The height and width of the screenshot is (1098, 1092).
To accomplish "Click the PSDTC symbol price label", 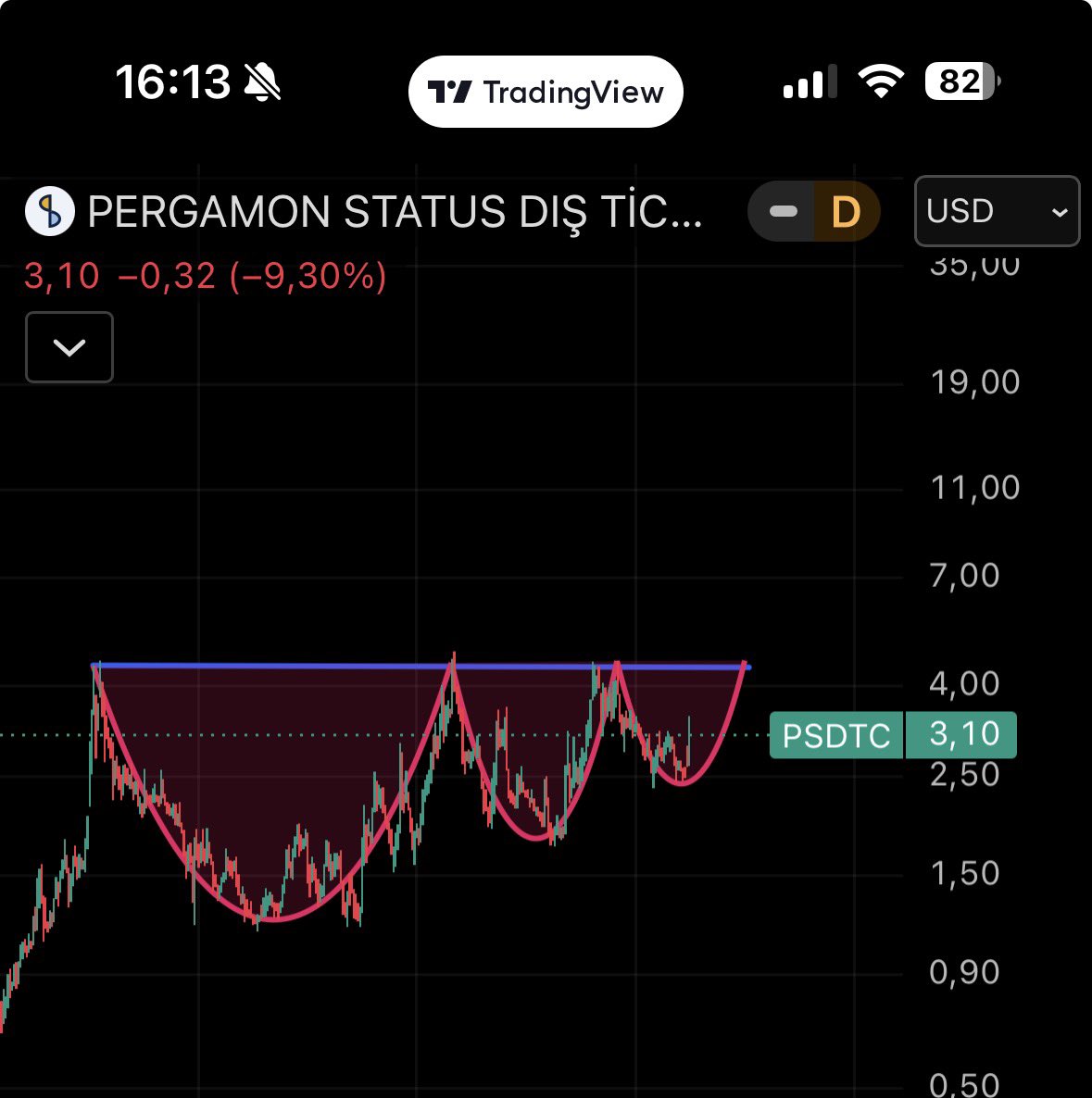I will click(836, 735).
